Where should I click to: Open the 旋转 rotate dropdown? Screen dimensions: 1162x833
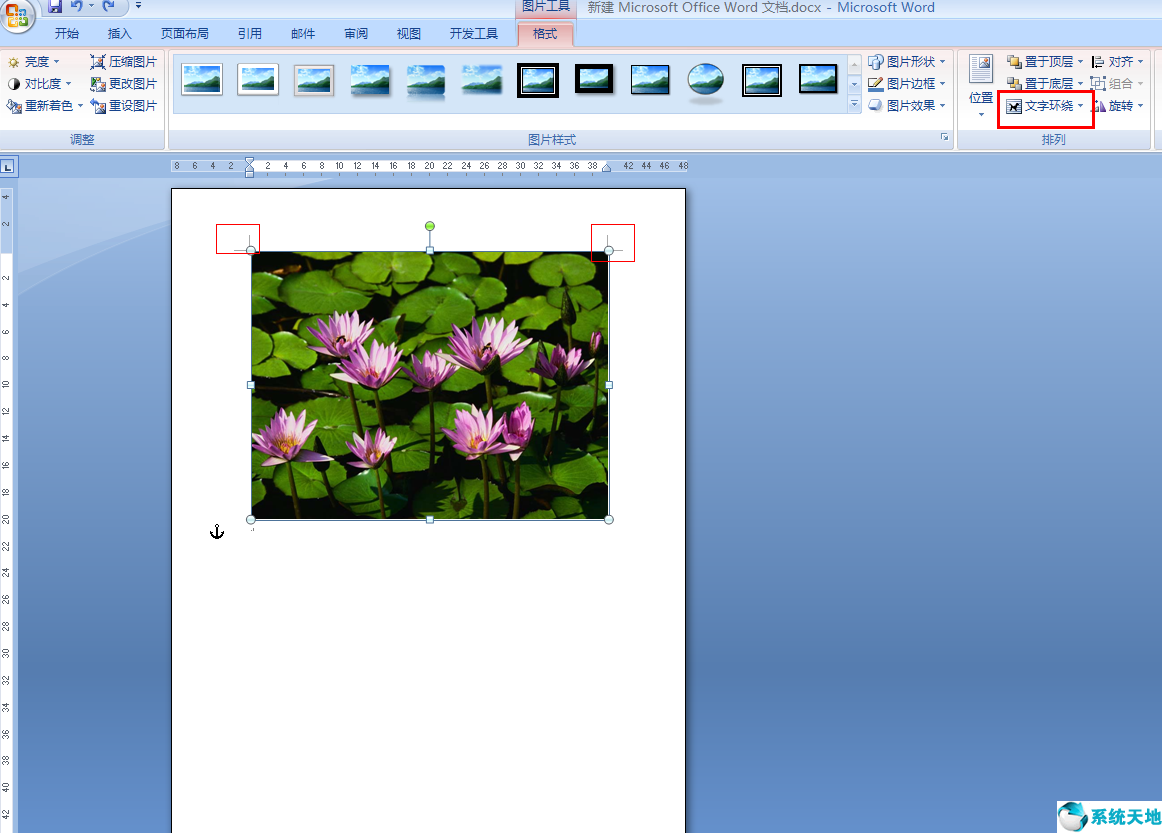1118,106
